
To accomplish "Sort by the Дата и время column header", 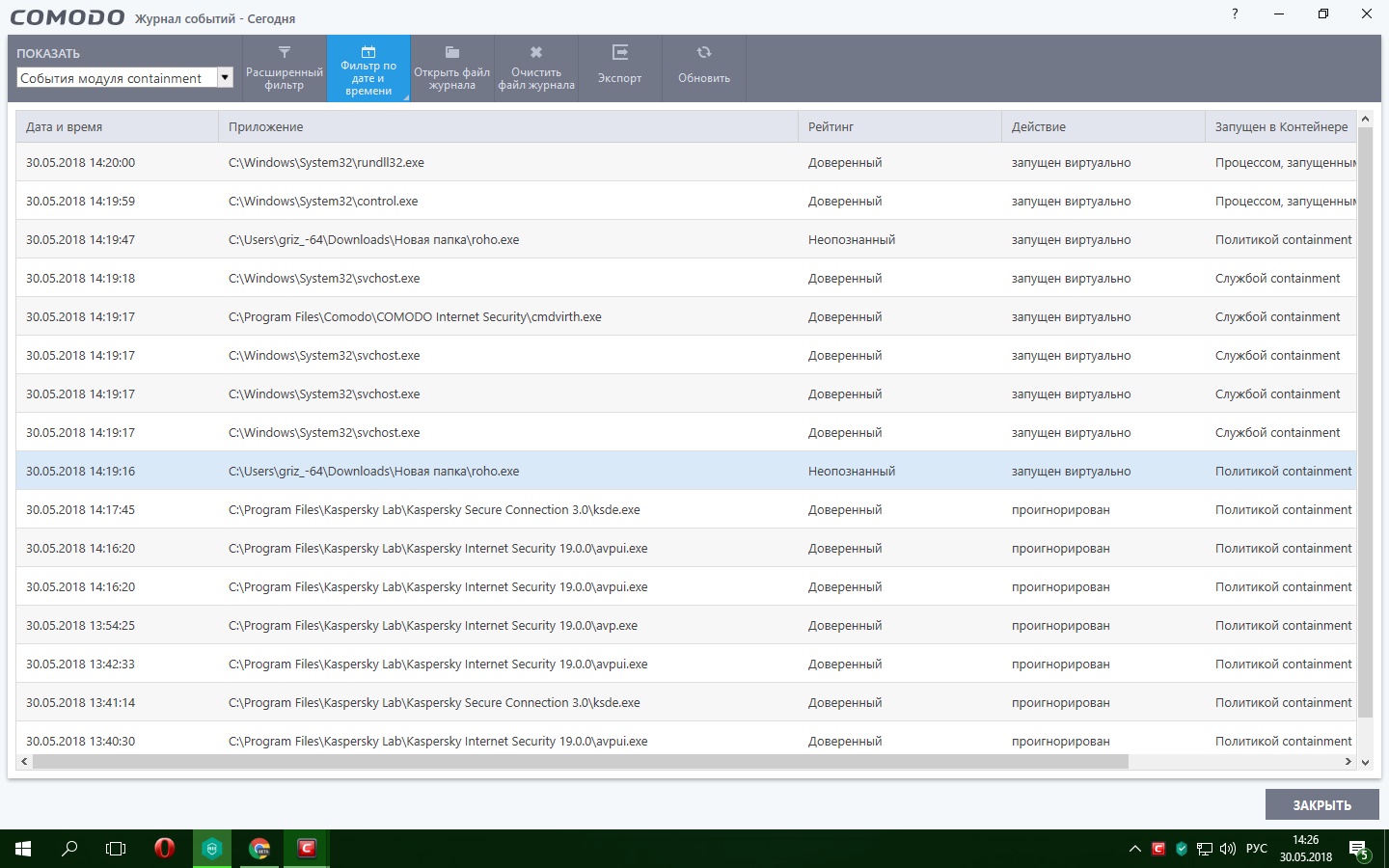I will (116, 127).
